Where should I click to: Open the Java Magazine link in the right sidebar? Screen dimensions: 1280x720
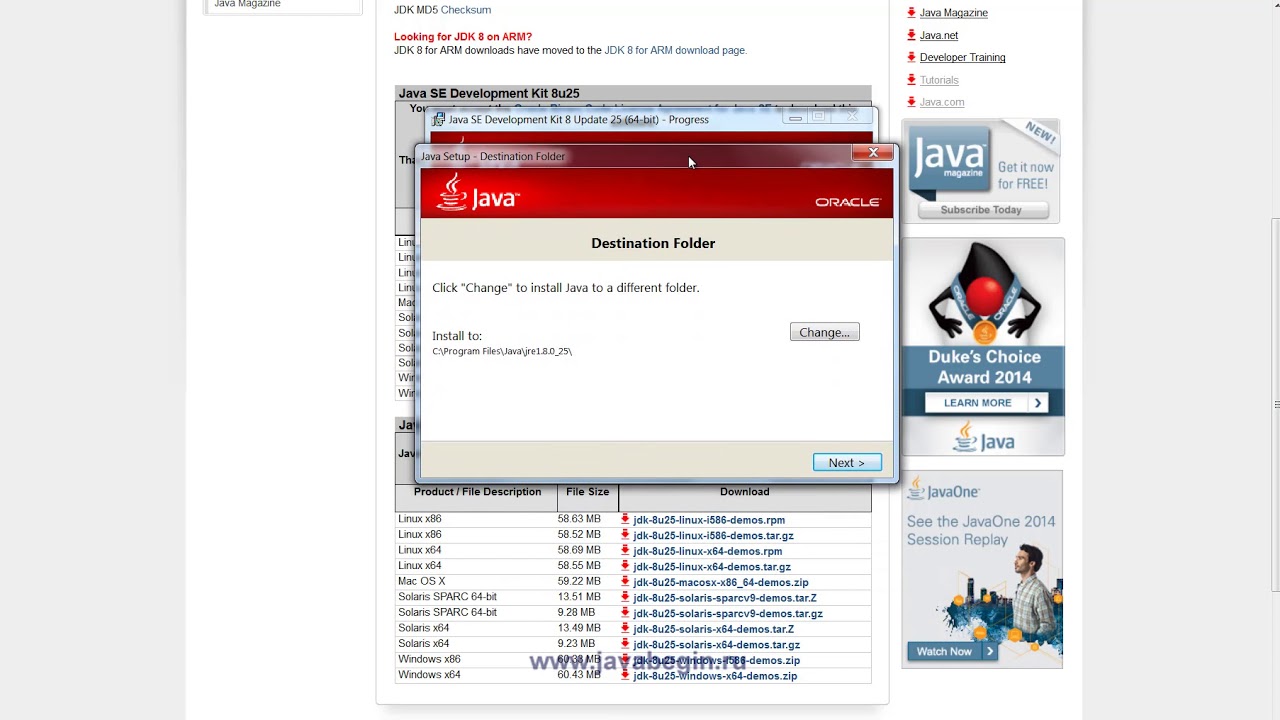coord(953,13)
